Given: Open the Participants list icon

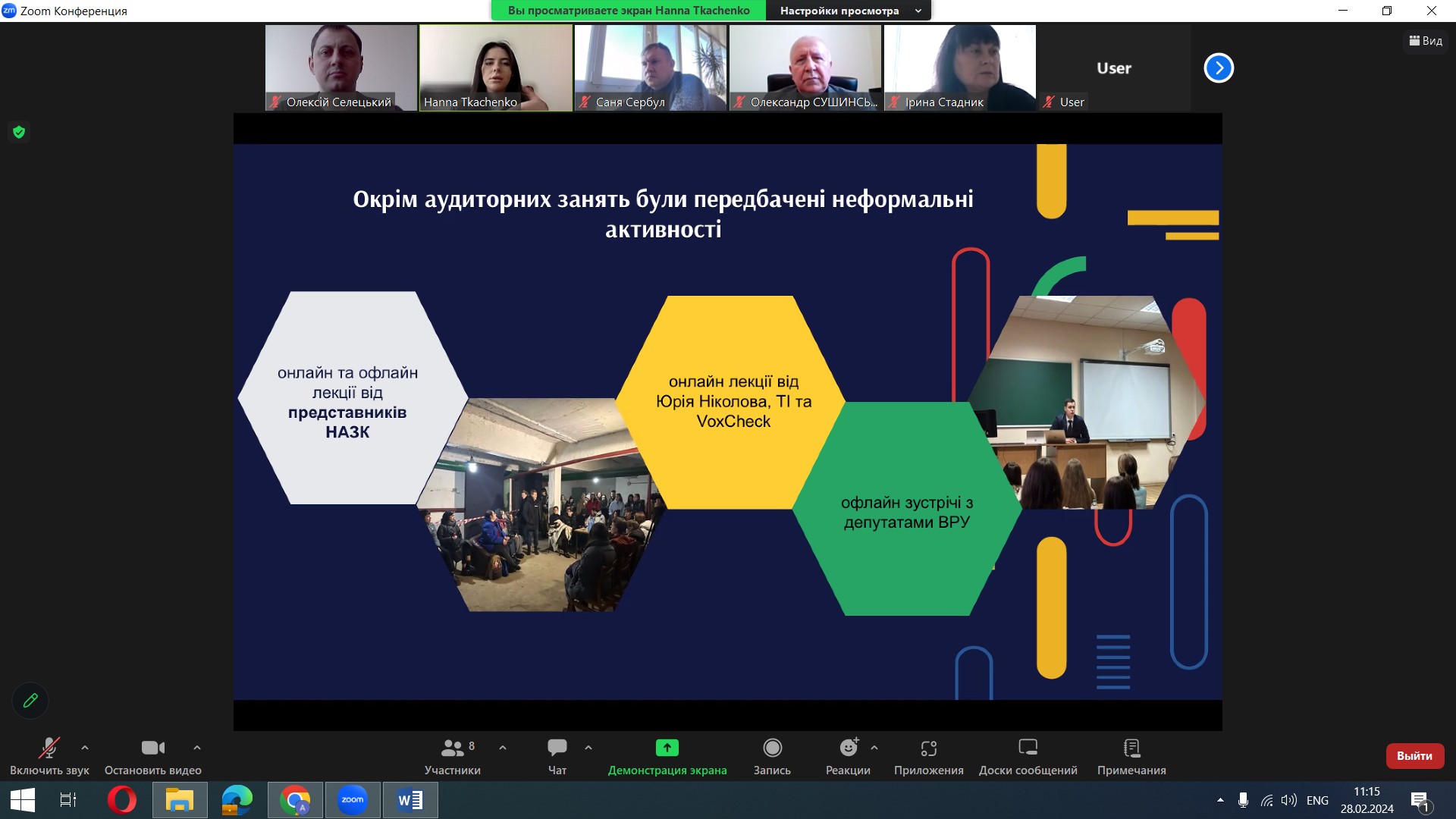Looking at the screenshot, I should (452, 748).
